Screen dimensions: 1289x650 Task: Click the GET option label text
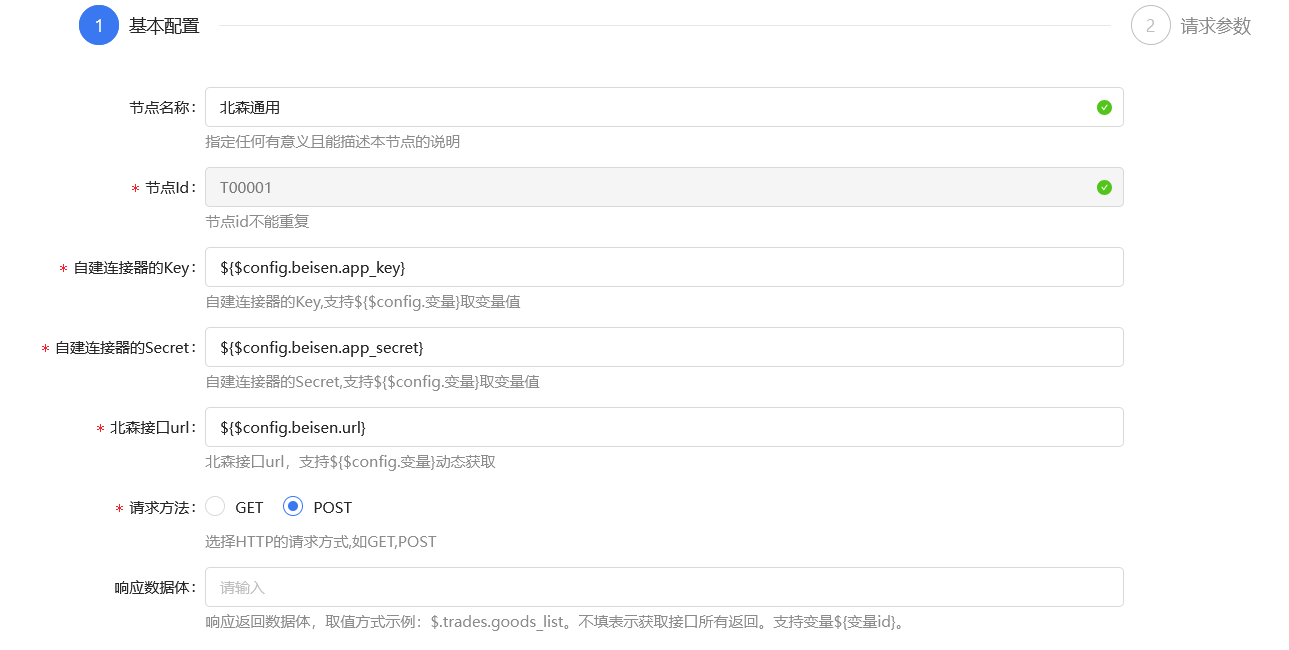(249, 508)
